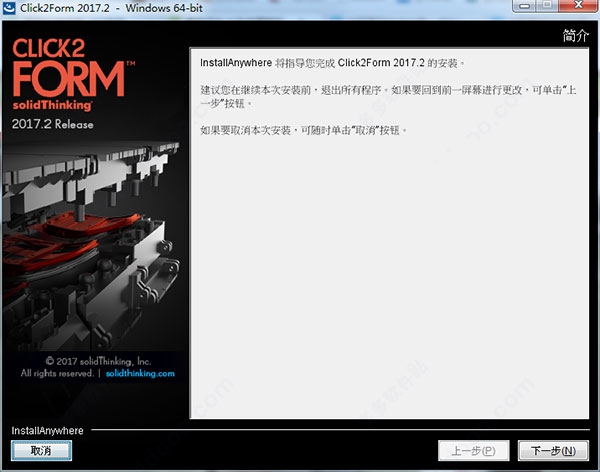Open the solidthinking.com link
Screen dimensions: 600x472
pyautogui.click(x=140, y=373)
